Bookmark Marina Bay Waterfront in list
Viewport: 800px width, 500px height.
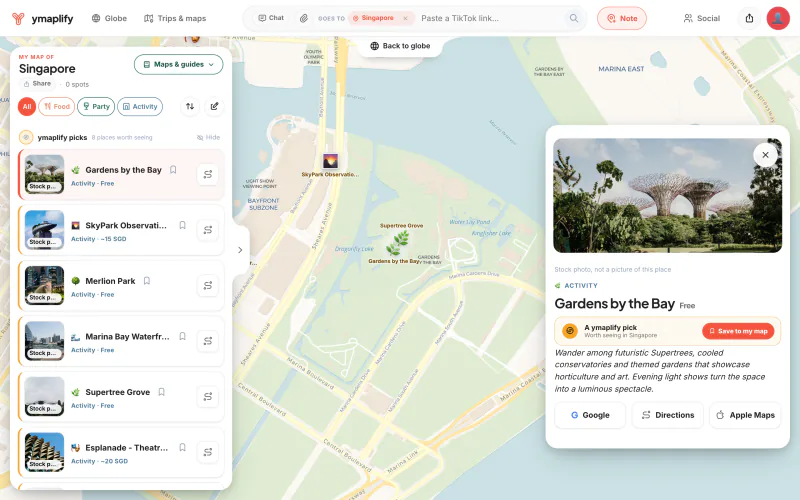pyautogui.click(x=183, y=337)
